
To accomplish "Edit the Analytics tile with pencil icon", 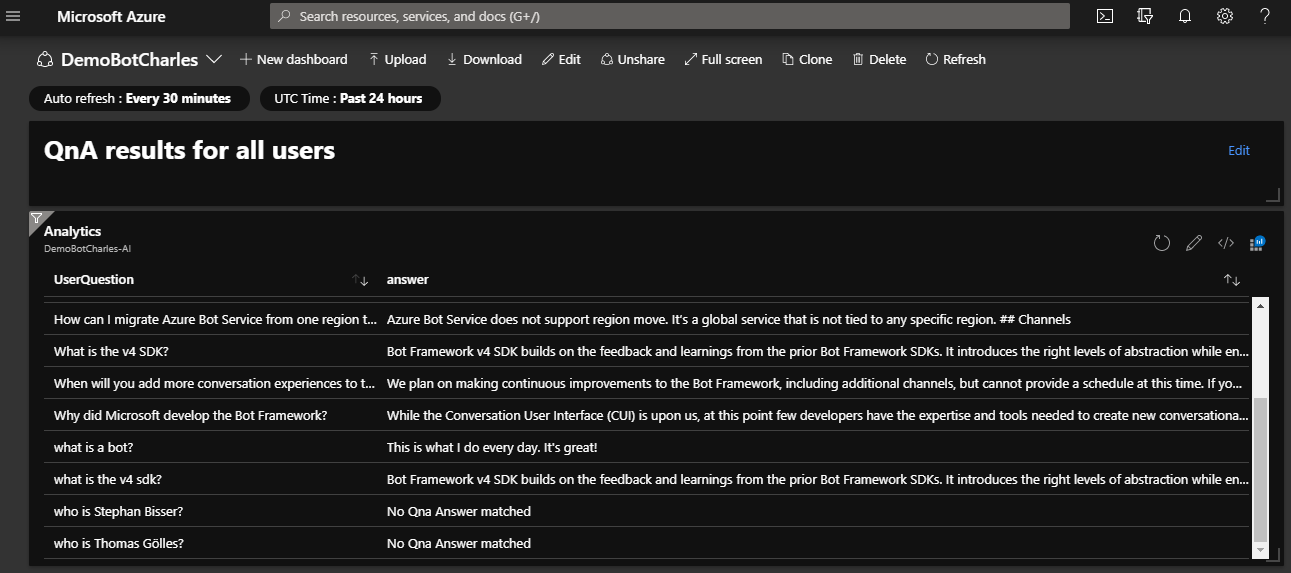I will [x=1194, y=243].
